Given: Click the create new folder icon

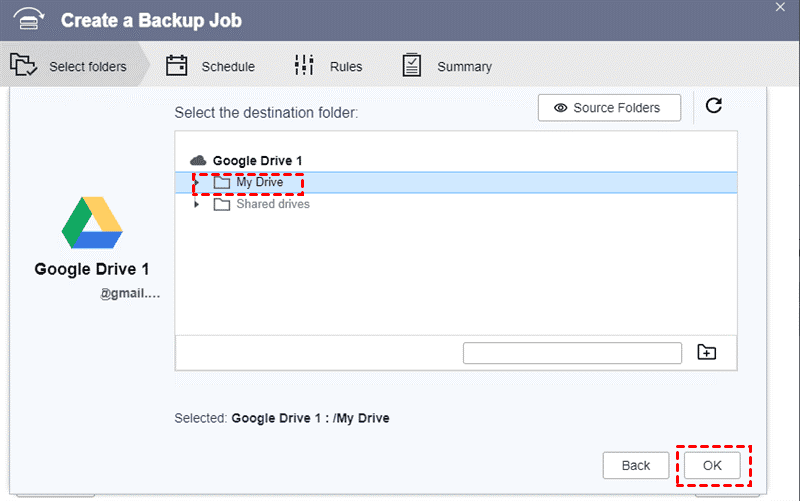Looking at the screenshot, I should tap(707, 352).
